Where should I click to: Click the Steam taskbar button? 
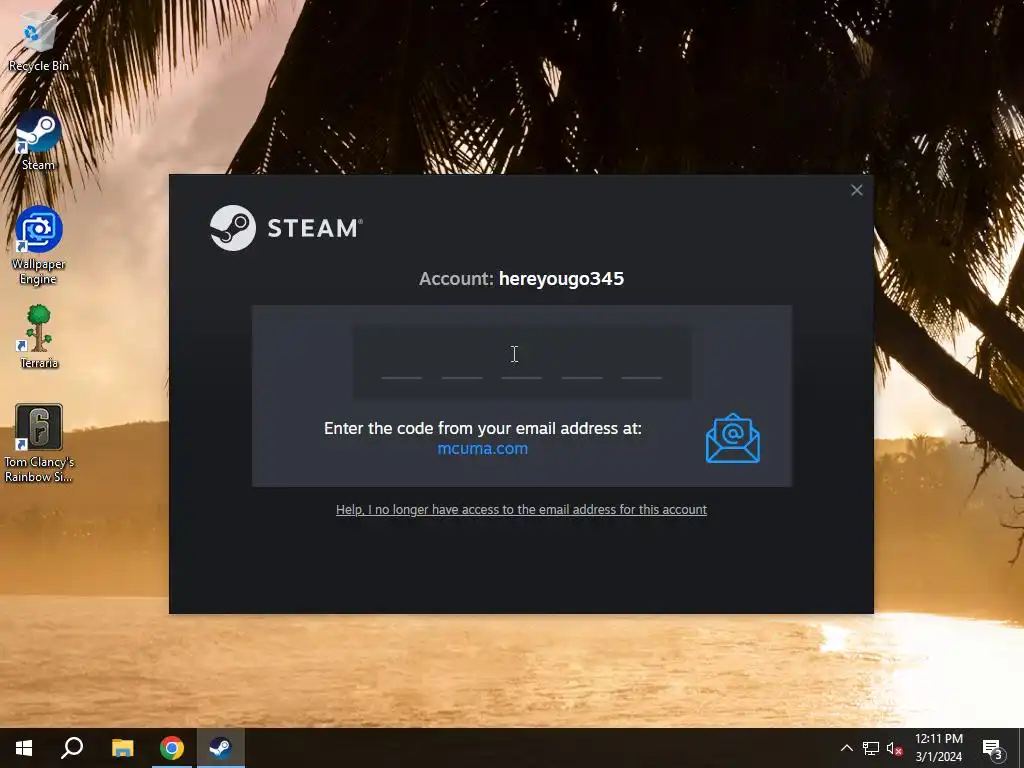(x=221, y=748)
